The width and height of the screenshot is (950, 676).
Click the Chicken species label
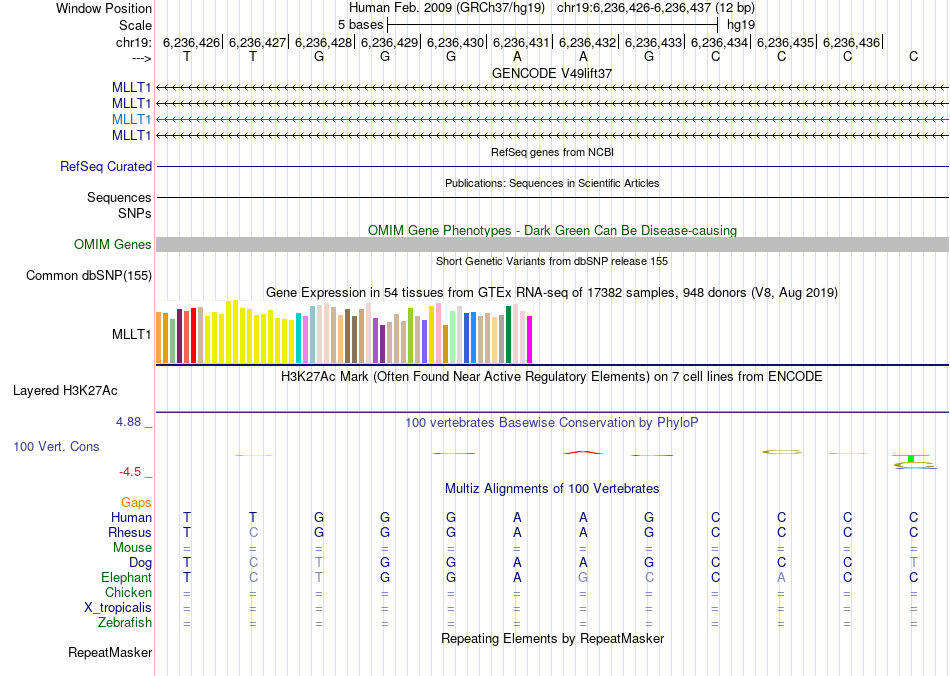[x=128, y=592]
